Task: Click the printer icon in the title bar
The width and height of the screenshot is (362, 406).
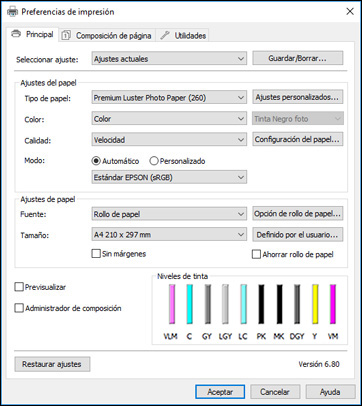Action: coord(12,12)
